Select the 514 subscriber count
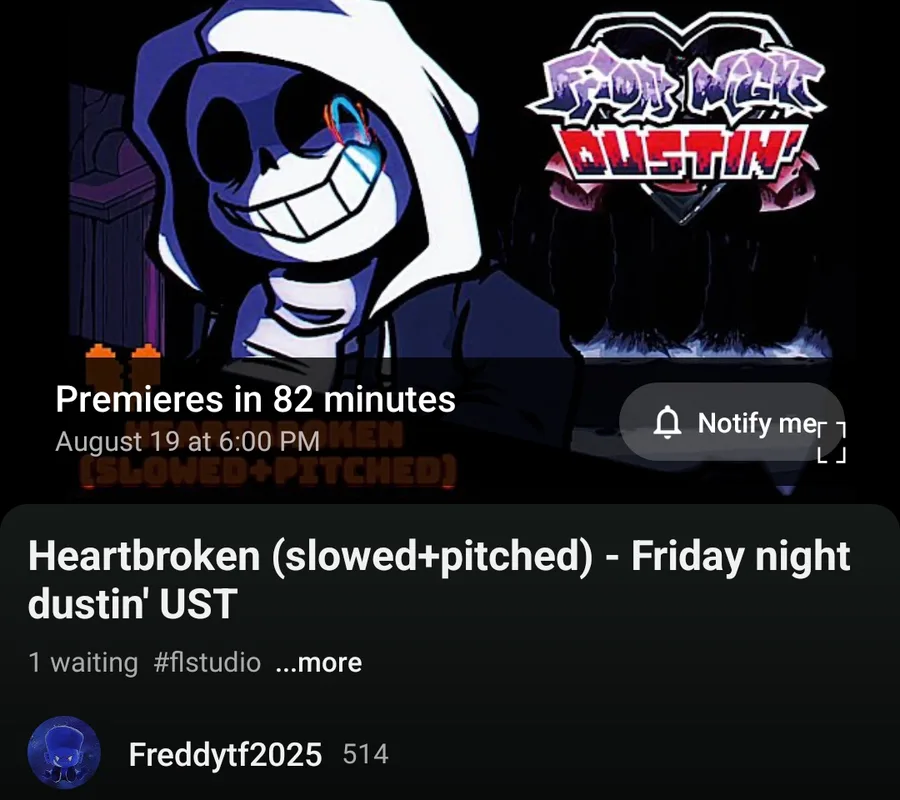 (366, 754)
